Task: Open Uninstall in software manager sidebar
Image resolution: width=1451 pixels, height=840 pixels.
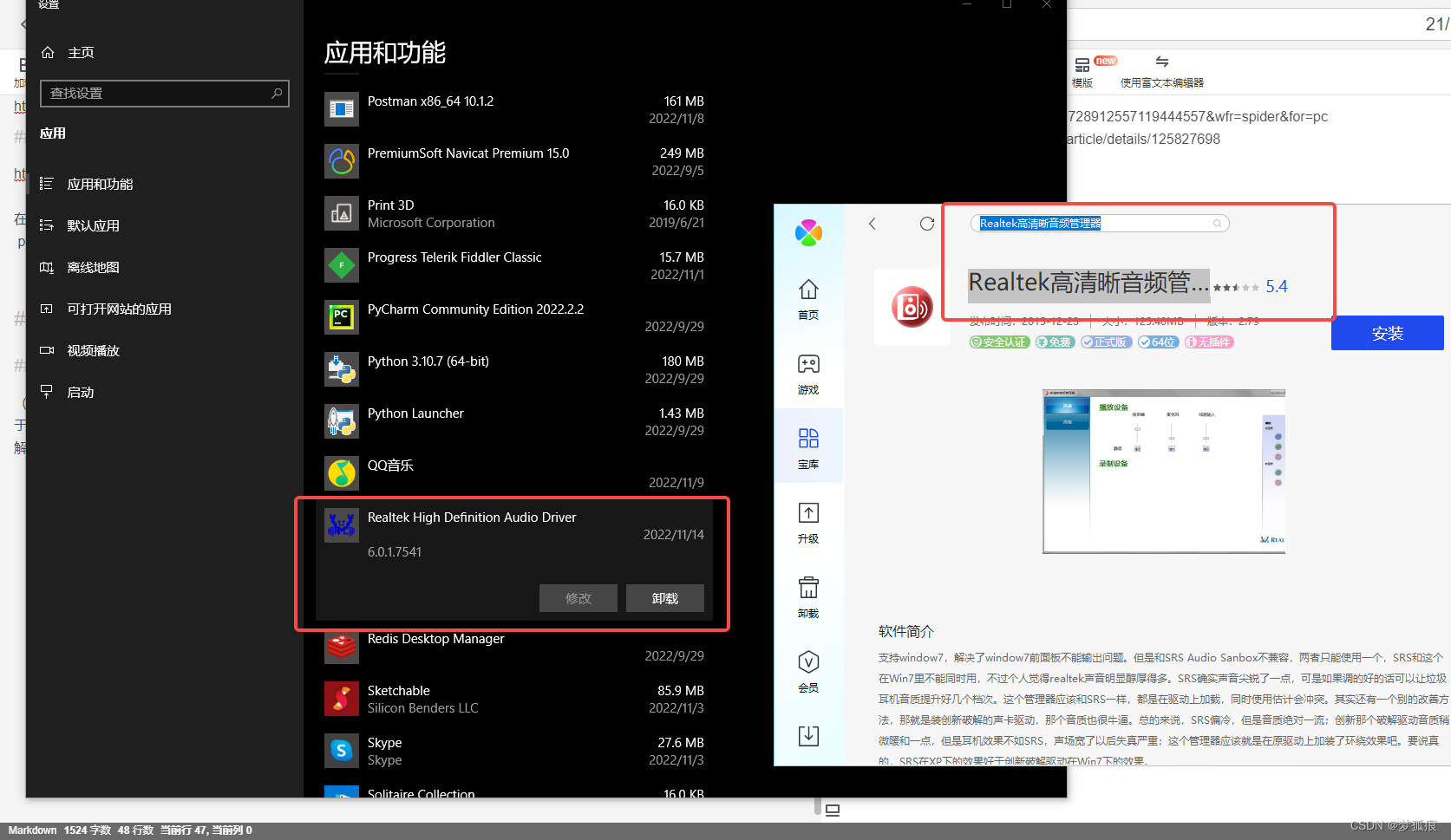Action: click(x=808, y=597)
